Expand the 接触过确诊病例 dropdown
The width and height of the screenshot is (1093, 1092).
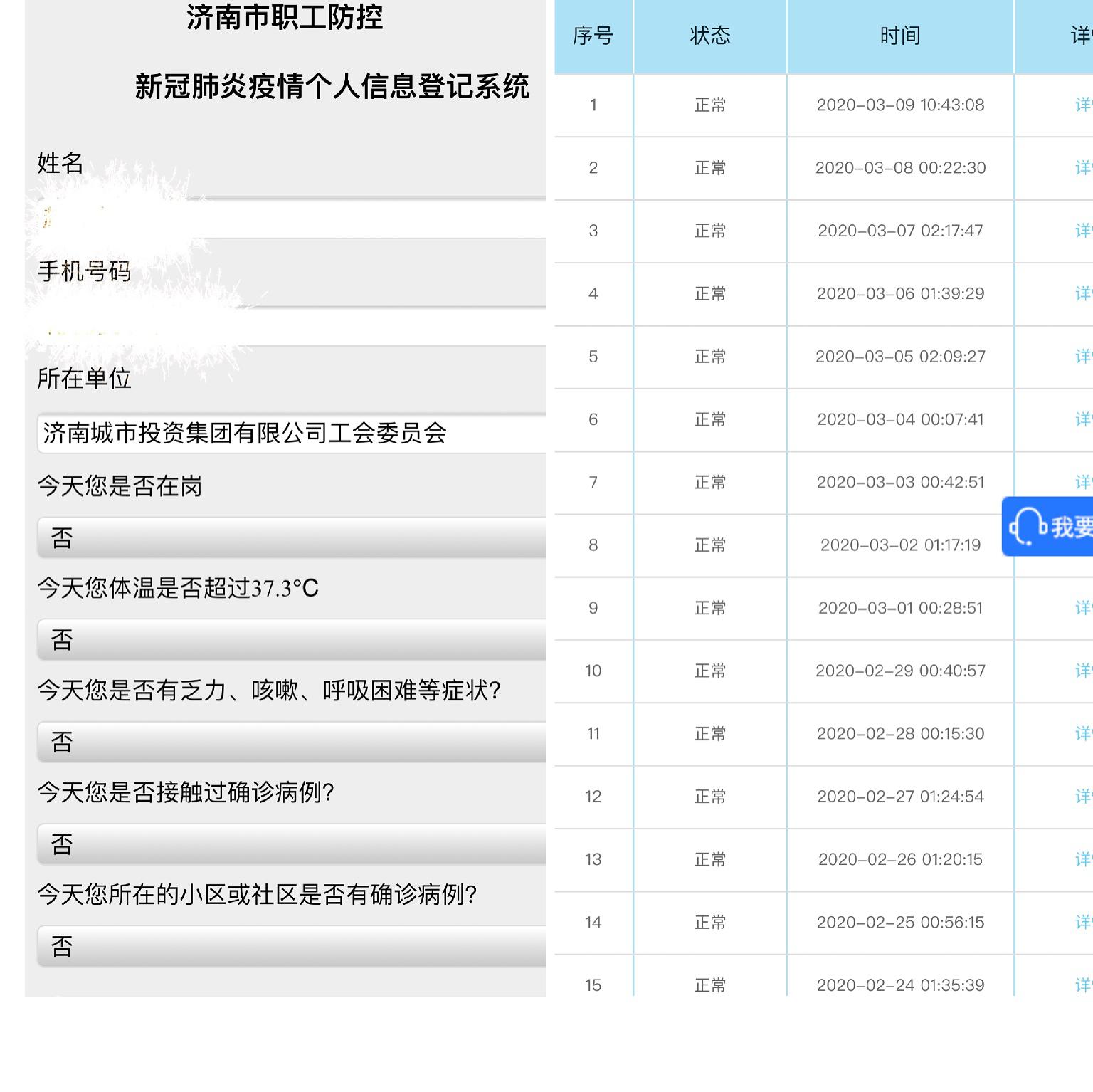[292, 845]
